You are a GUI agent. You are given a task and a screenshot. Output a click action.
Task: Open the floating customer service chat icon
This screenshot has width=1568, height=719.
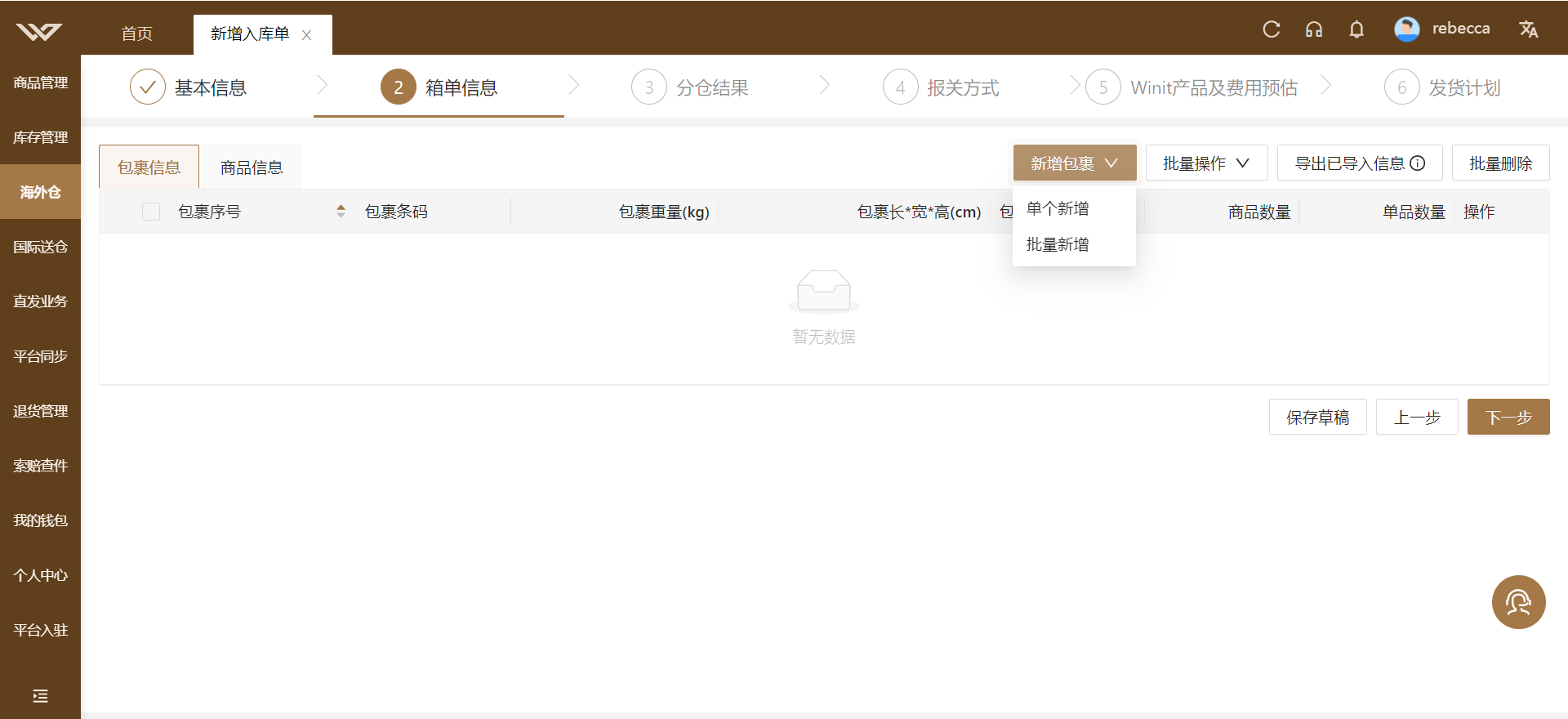tap(1519, 602)
